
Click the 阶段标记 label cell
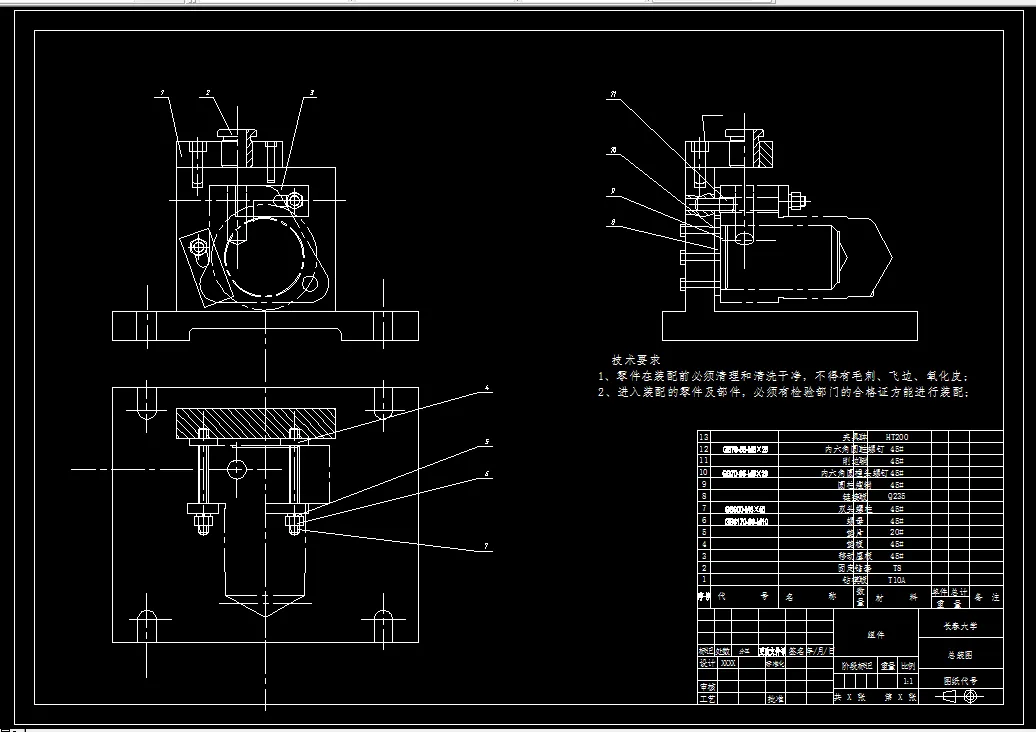[857, 666]
